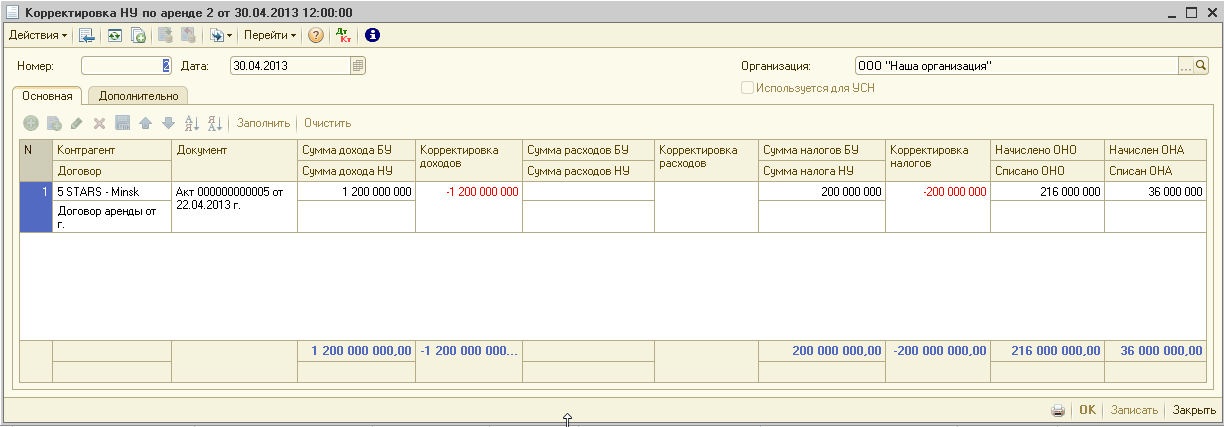The height and width of the screenshot is (427, 1224).
Task: Click the magnifier icon next to Организация
Action: (1202, 66)
